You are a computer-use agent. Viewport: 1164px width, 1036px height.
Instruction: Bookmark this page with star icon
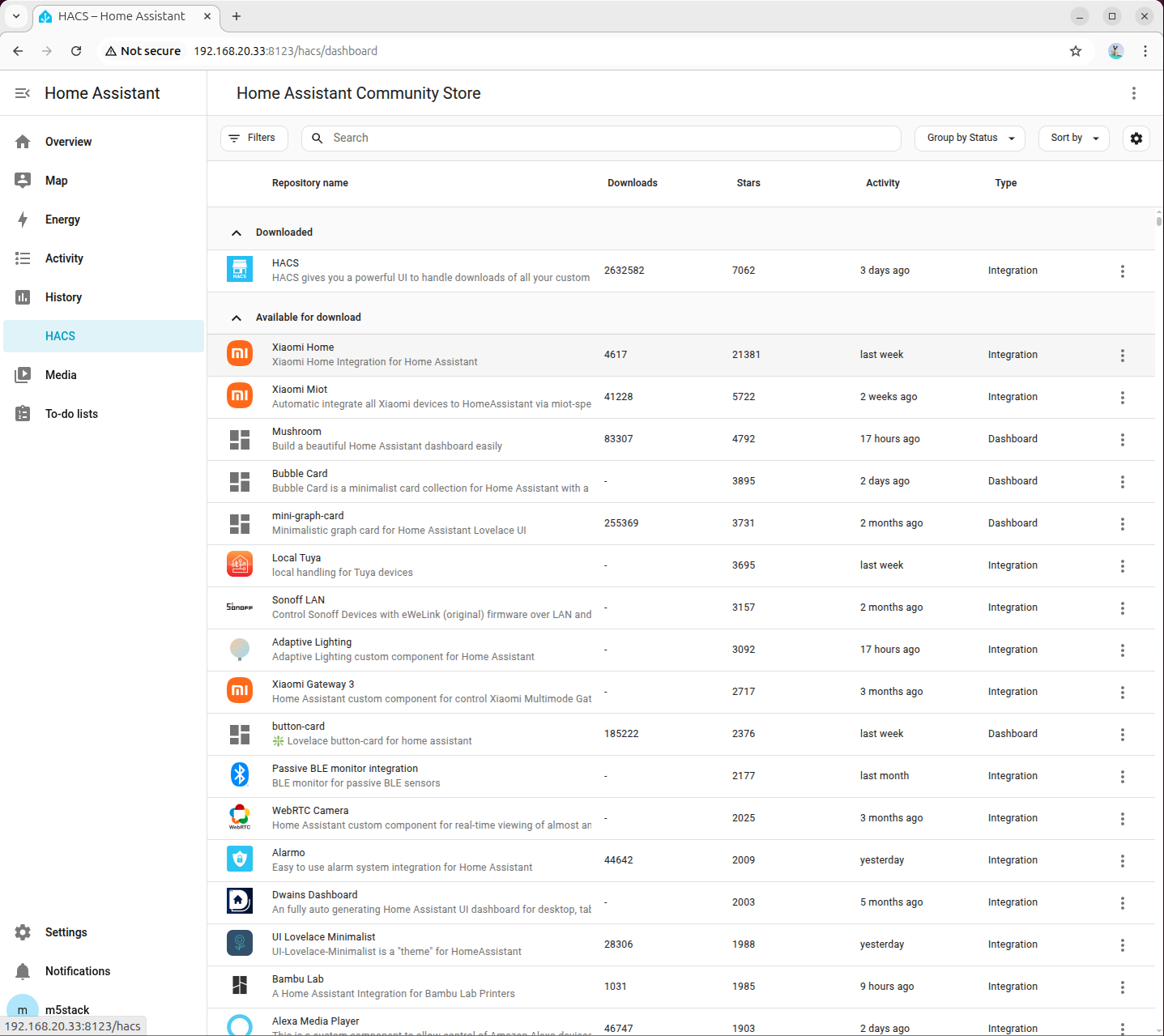[1075, 51]
